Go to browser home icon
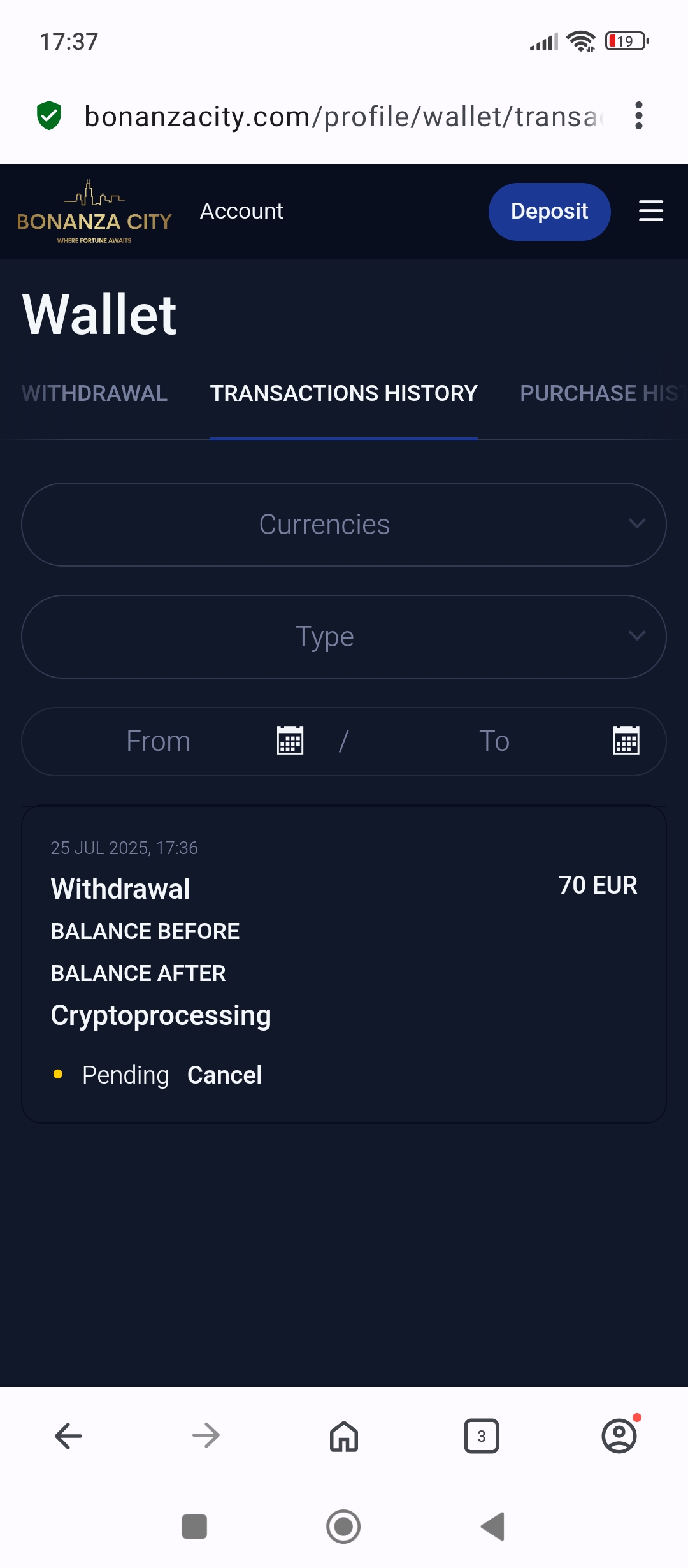The width and height of the screenshot is (688, 1568). click(344, 1437)
